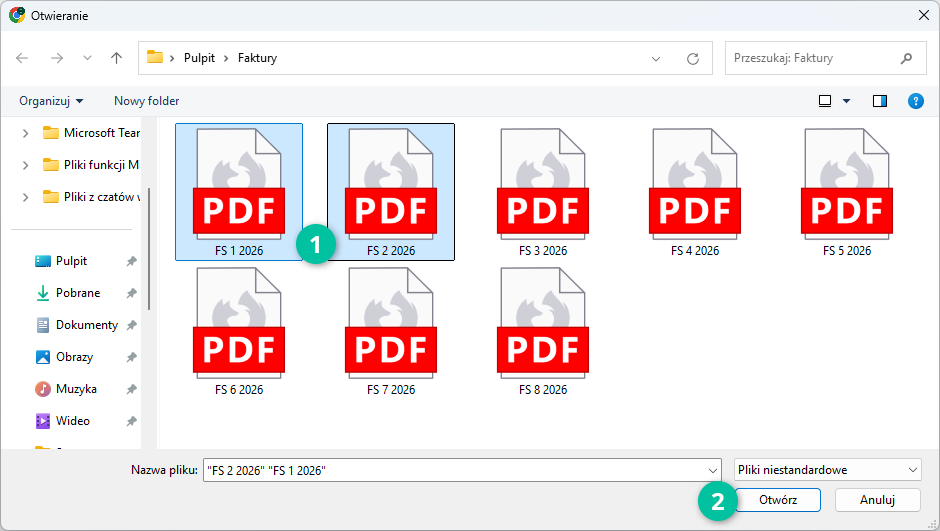The width and height of the screenshot is (940, 531).
Task: Expand the Microsoft Teams folder tree
Action: pos(25,133)
